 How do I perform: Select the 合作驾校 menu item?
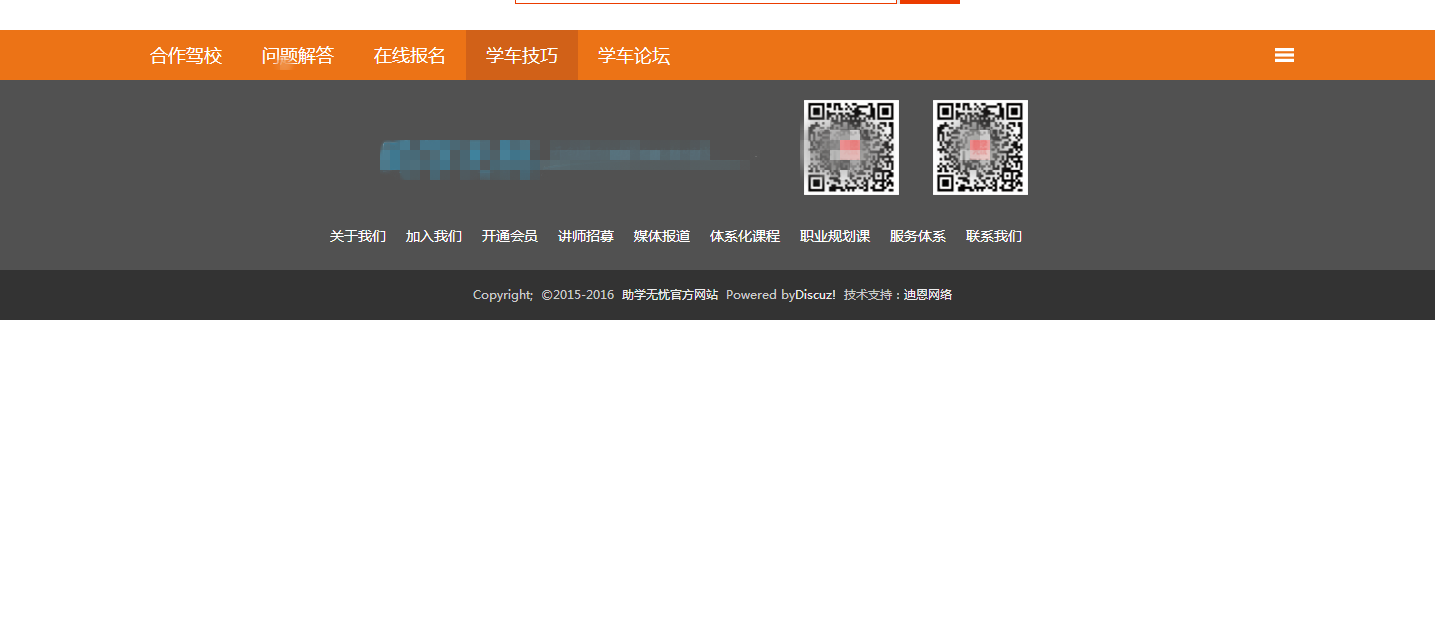[x=185, y=55]
